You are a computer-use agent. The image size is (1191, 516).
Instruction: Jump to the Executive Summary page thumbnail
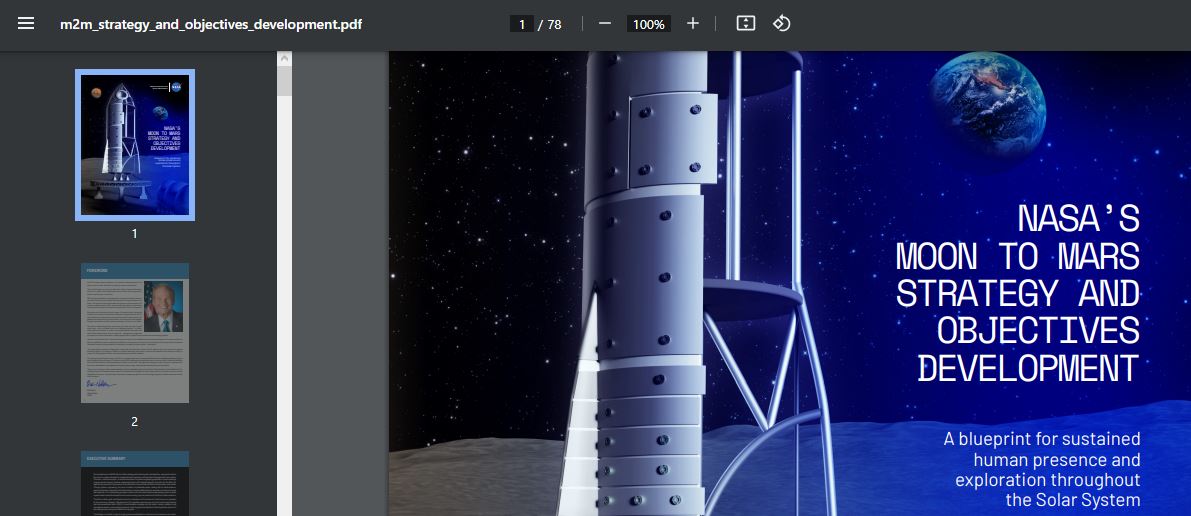pyautogui.click(x=135, y=483)
